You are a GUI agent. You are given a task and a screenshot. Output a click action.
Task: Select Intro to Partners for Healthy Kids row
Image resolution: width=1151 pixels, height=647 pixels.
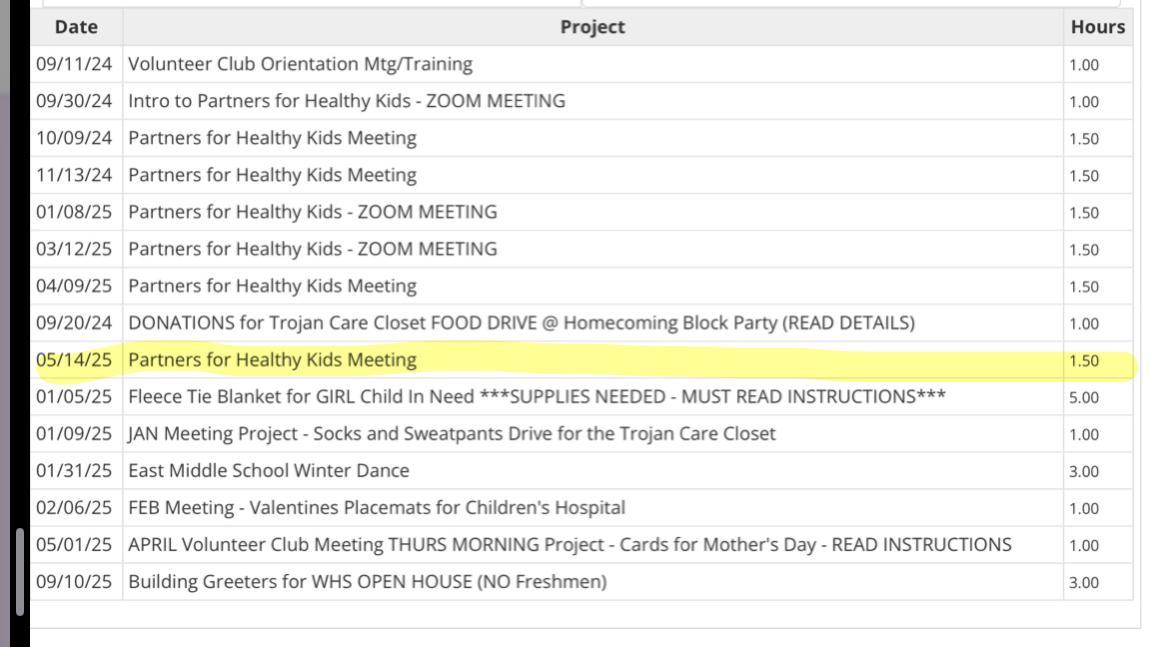pos(346,101)
